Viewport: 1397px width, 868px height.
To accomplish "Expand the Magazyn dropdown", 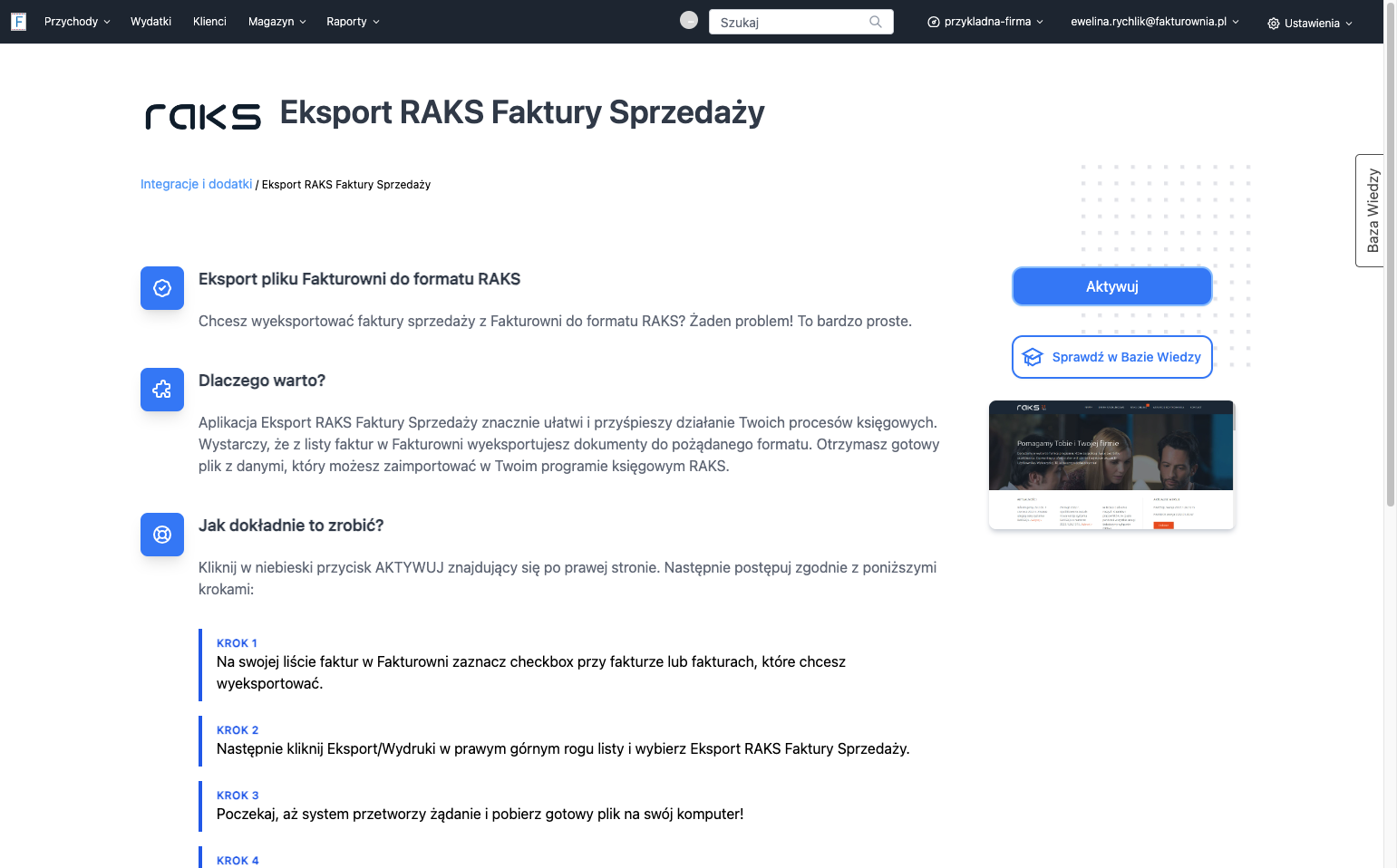I will coord(277,22).
